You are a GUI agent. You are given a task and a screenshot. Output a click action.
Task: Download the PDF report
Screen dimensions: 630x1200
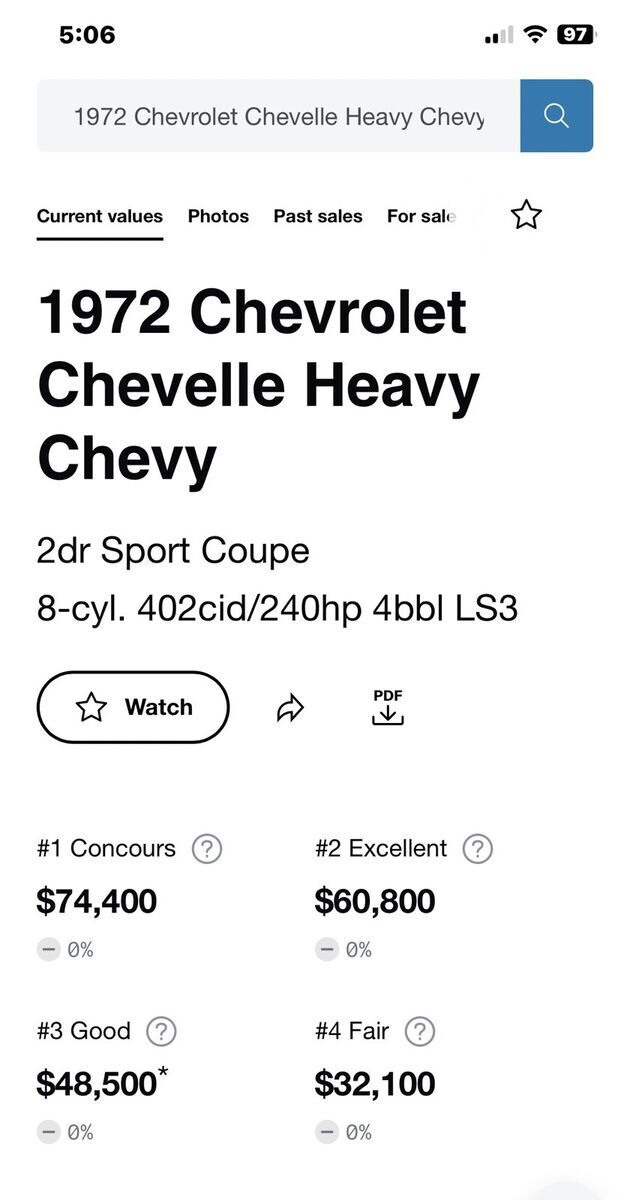387,707
